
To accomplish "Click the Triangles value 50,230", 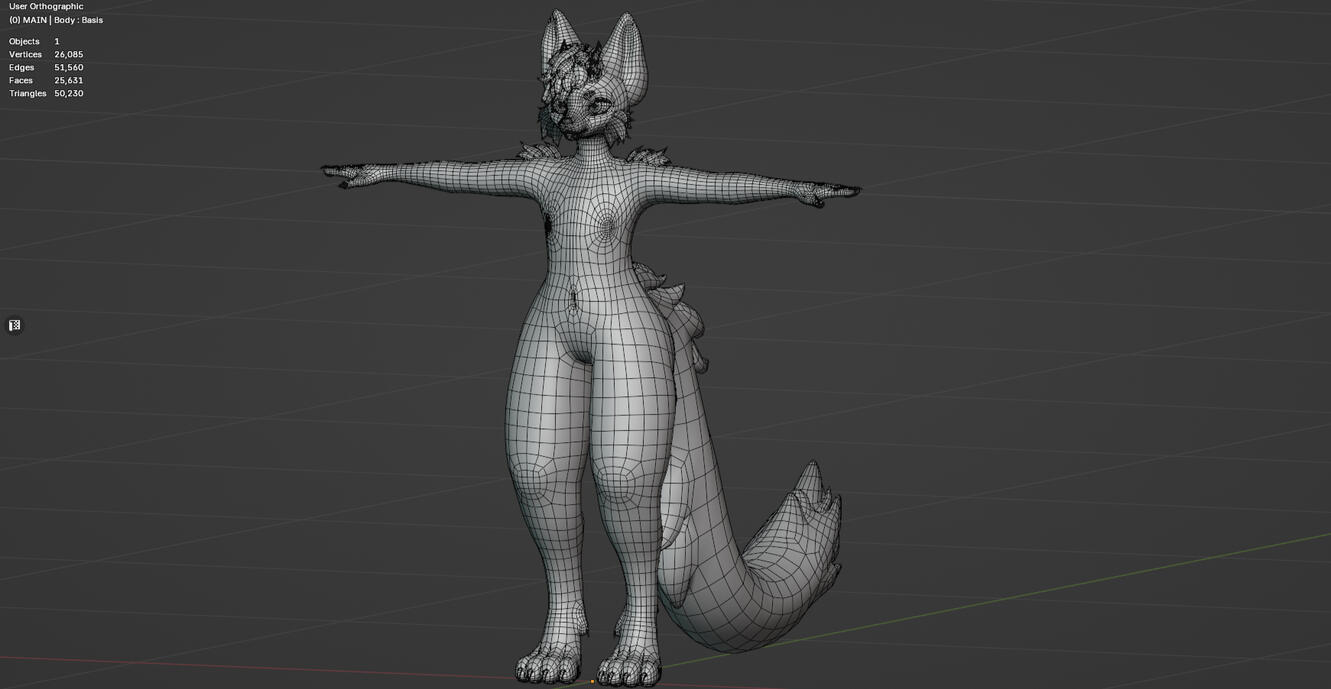I will [69, 93].
